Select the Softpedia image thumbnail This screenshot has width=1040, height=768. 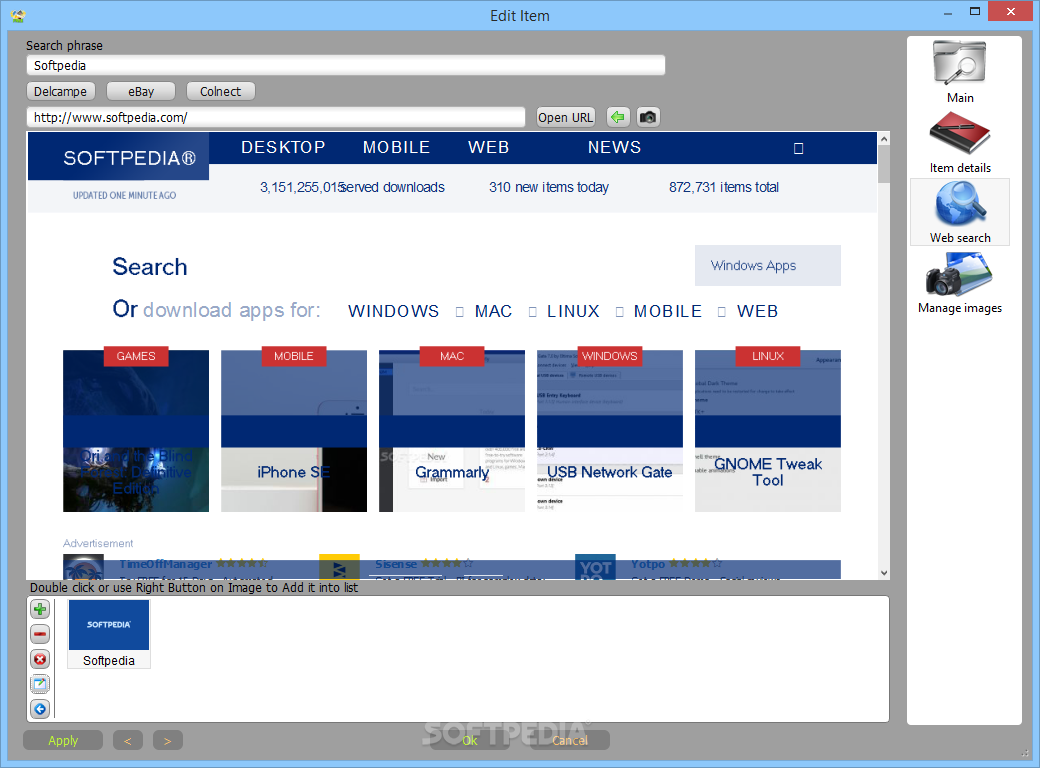(x=109, y=633)
